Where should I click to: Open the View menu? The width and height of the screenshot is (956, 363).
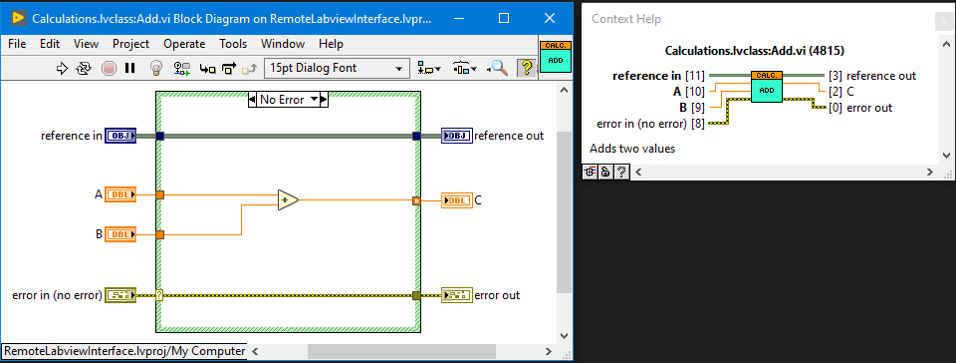click(x=86, y=44)
